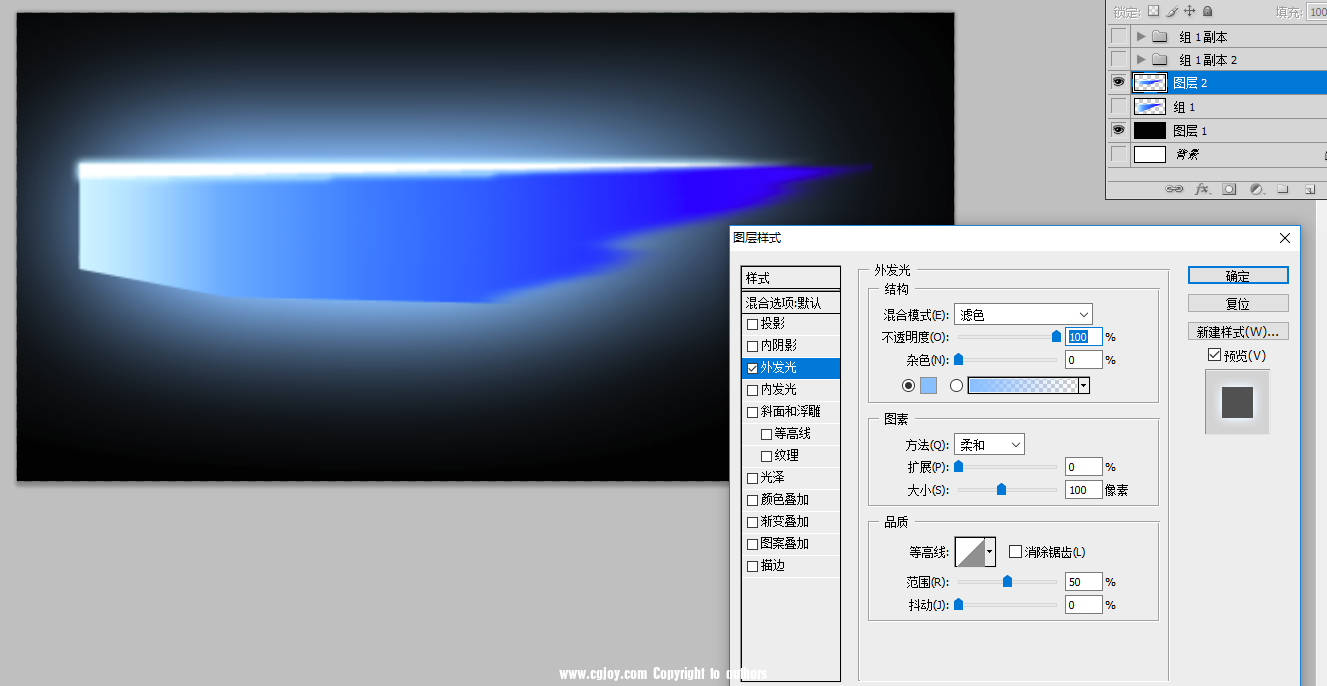This screenshot has width=1327, height=686.
Task: Click the 大小 size value field
Action: point(1084,490)
